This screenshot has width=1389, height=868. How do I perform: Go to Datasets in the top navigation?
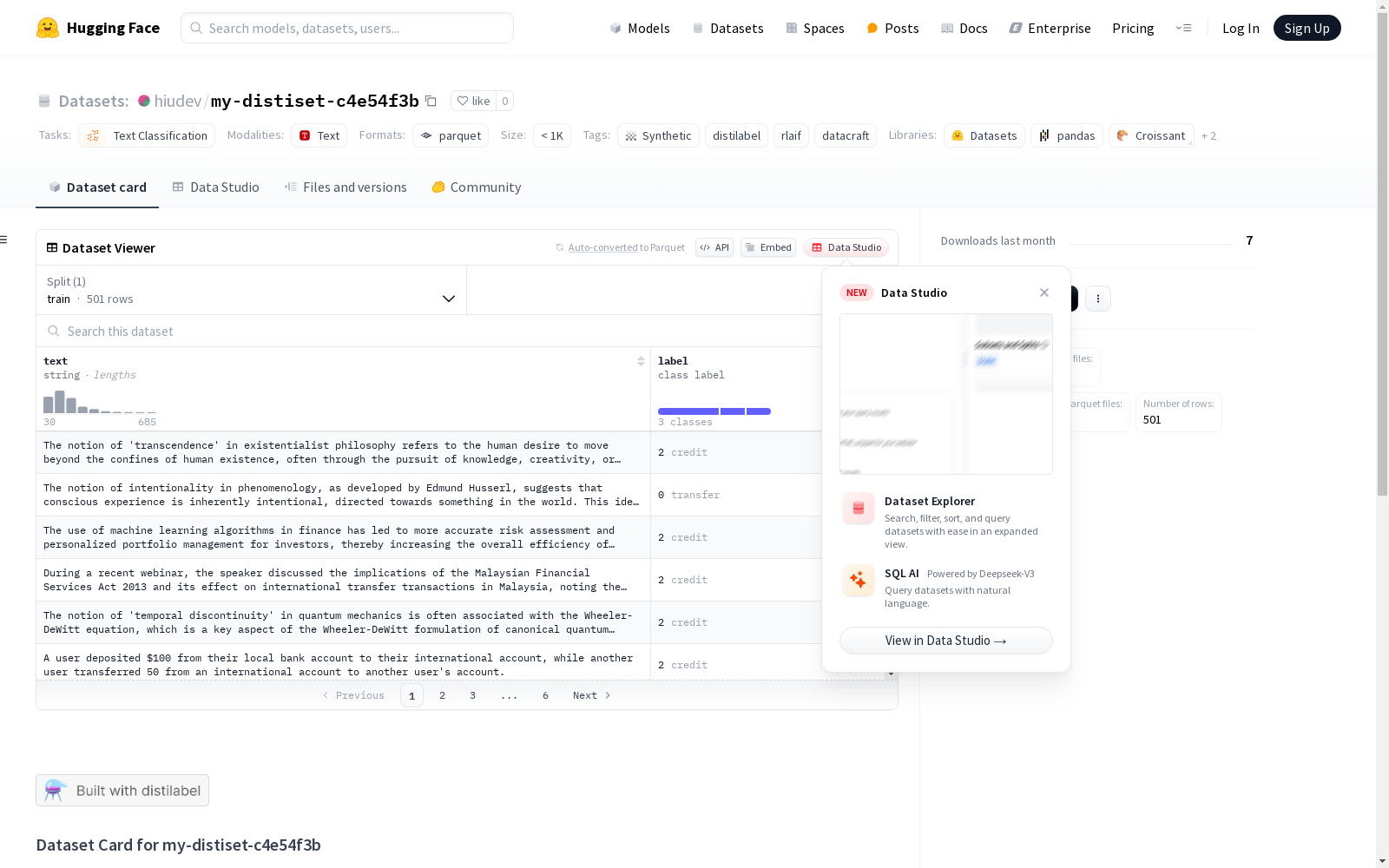point(727,28)
